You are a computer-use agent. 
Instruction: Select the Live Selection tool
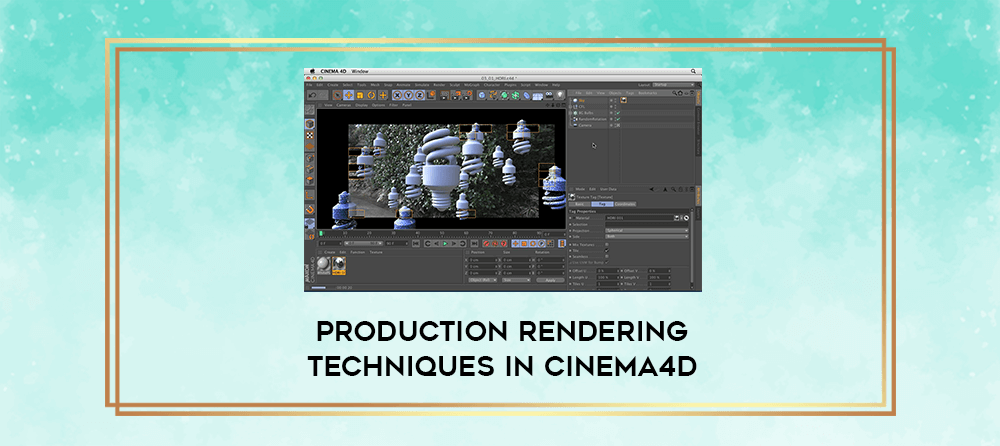[337, 95]
